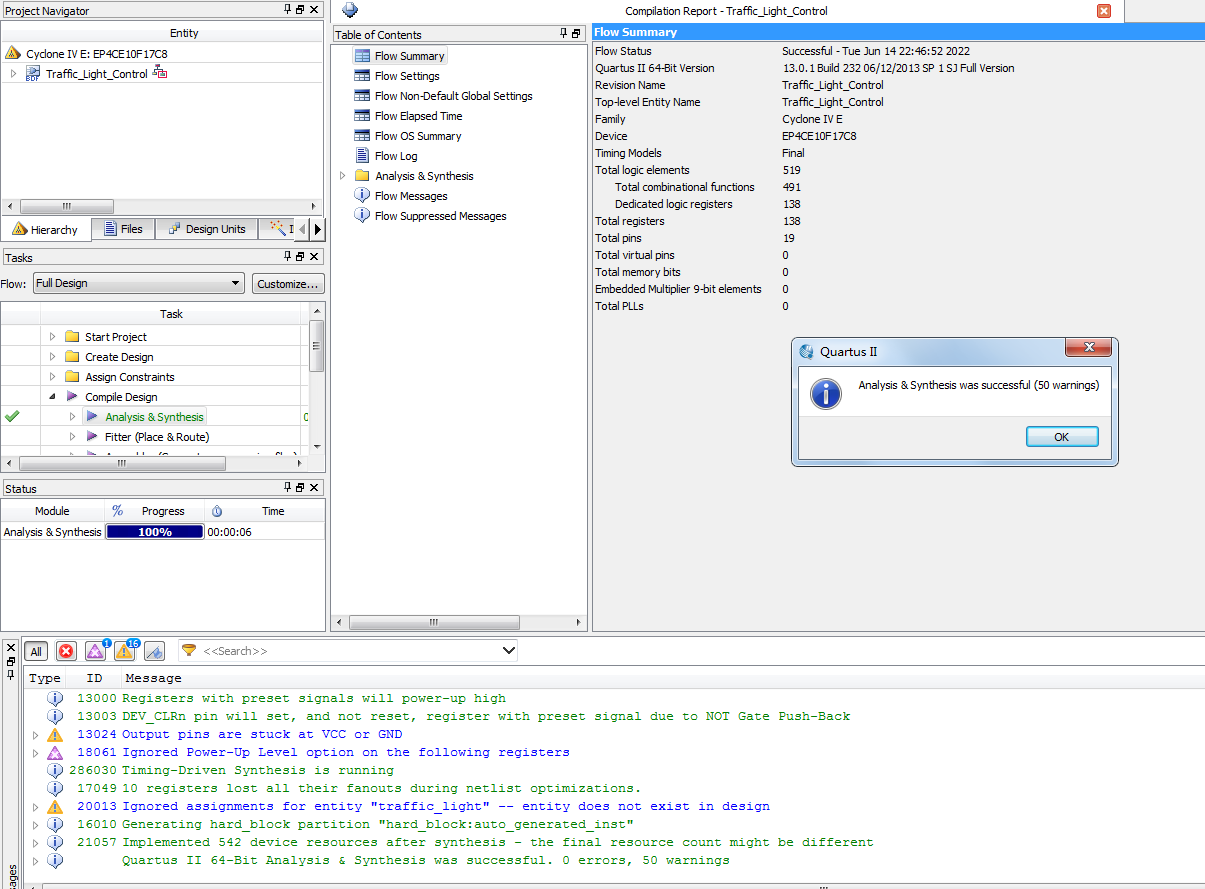The width and height of the screenshot is (1205, 889).
Task: Expand the Fitter (Place & Route) task
Action: (x=73, y=437)
